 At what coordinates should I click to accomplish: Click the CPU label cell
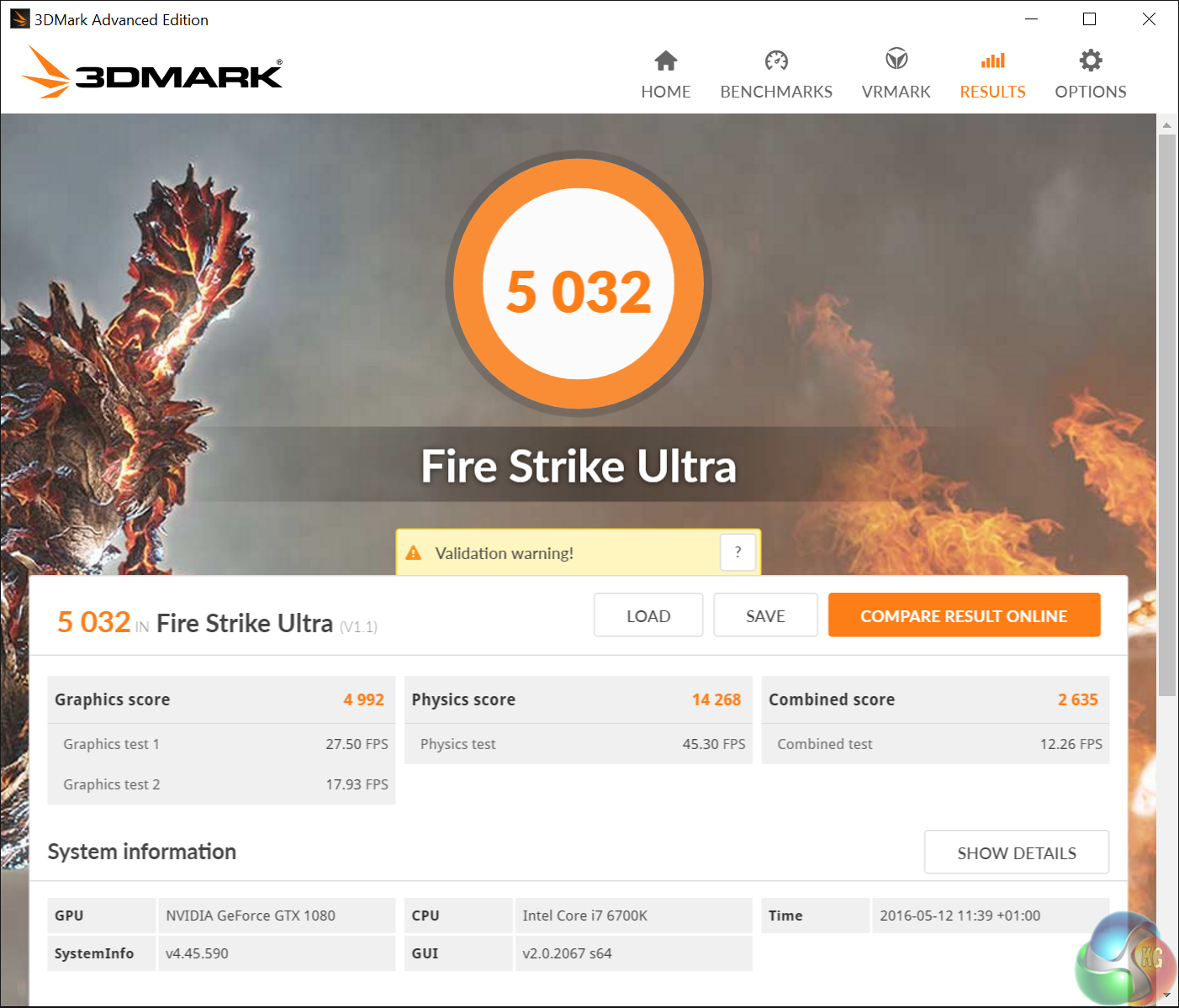click(458, 916)
